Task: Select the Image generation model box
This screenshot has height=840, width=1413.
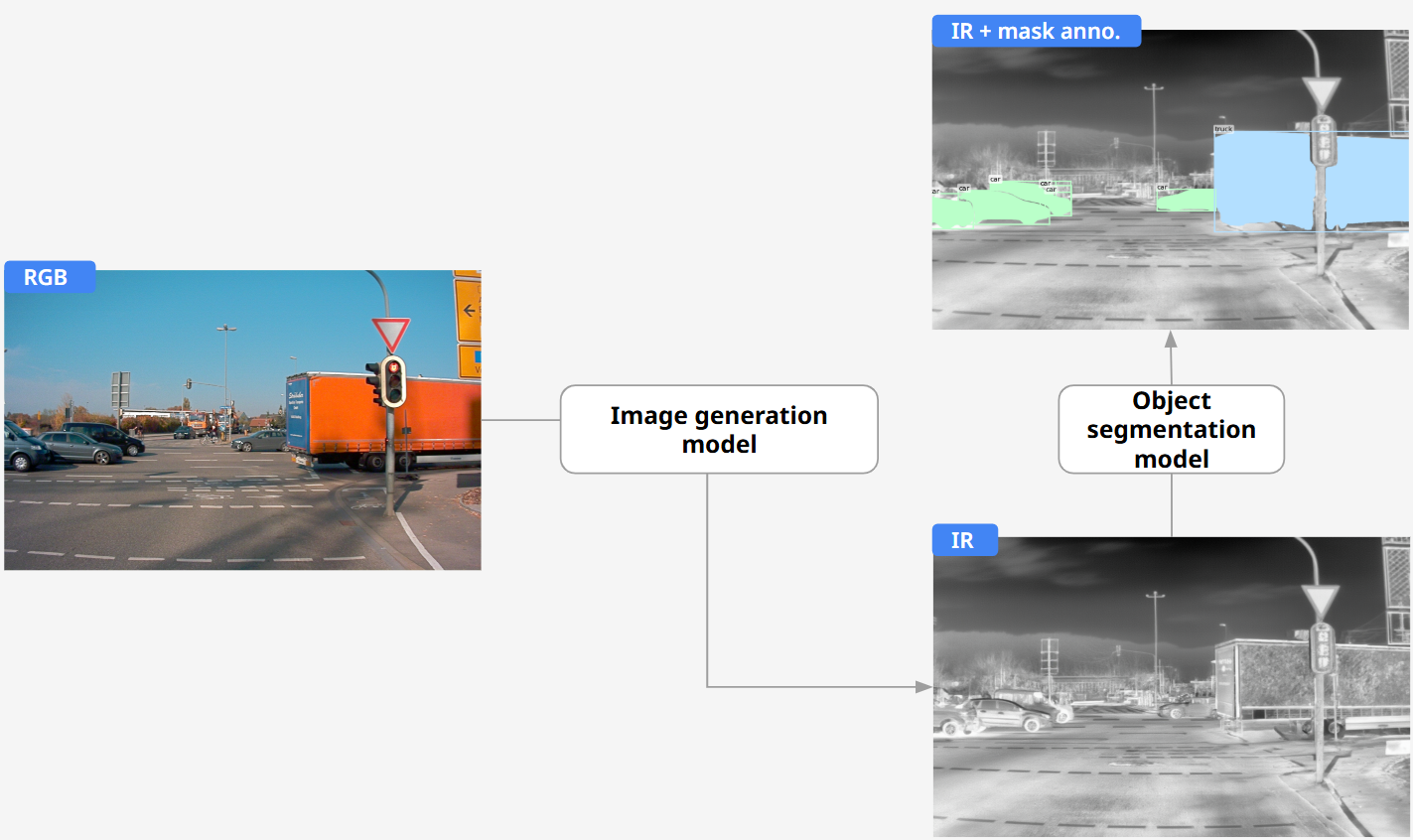Action: point(719,430)
